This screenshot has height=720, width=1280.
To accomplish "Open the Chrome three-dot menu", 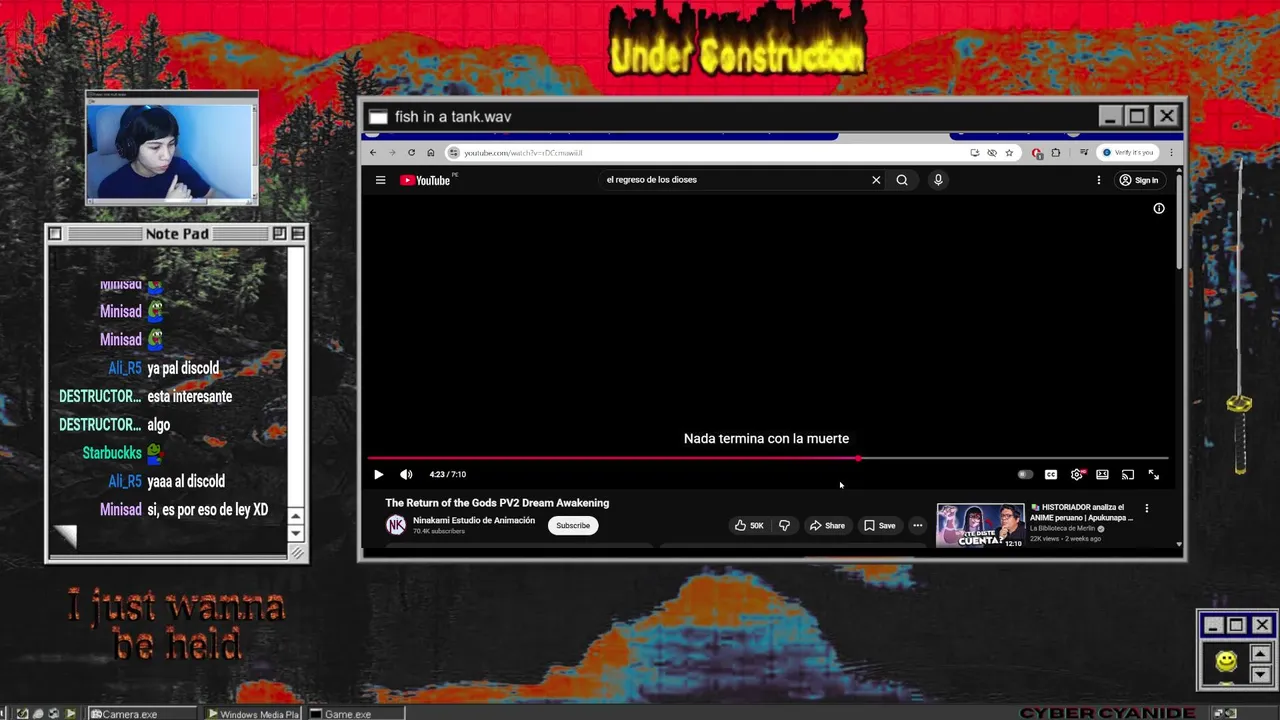I will click(x=1171, y=153).
